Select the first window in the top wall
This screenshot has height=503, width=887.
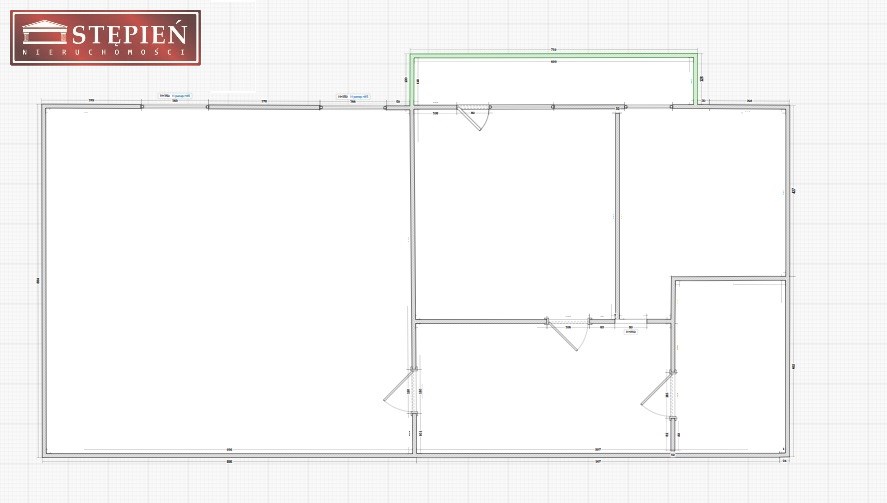(174, 106)
